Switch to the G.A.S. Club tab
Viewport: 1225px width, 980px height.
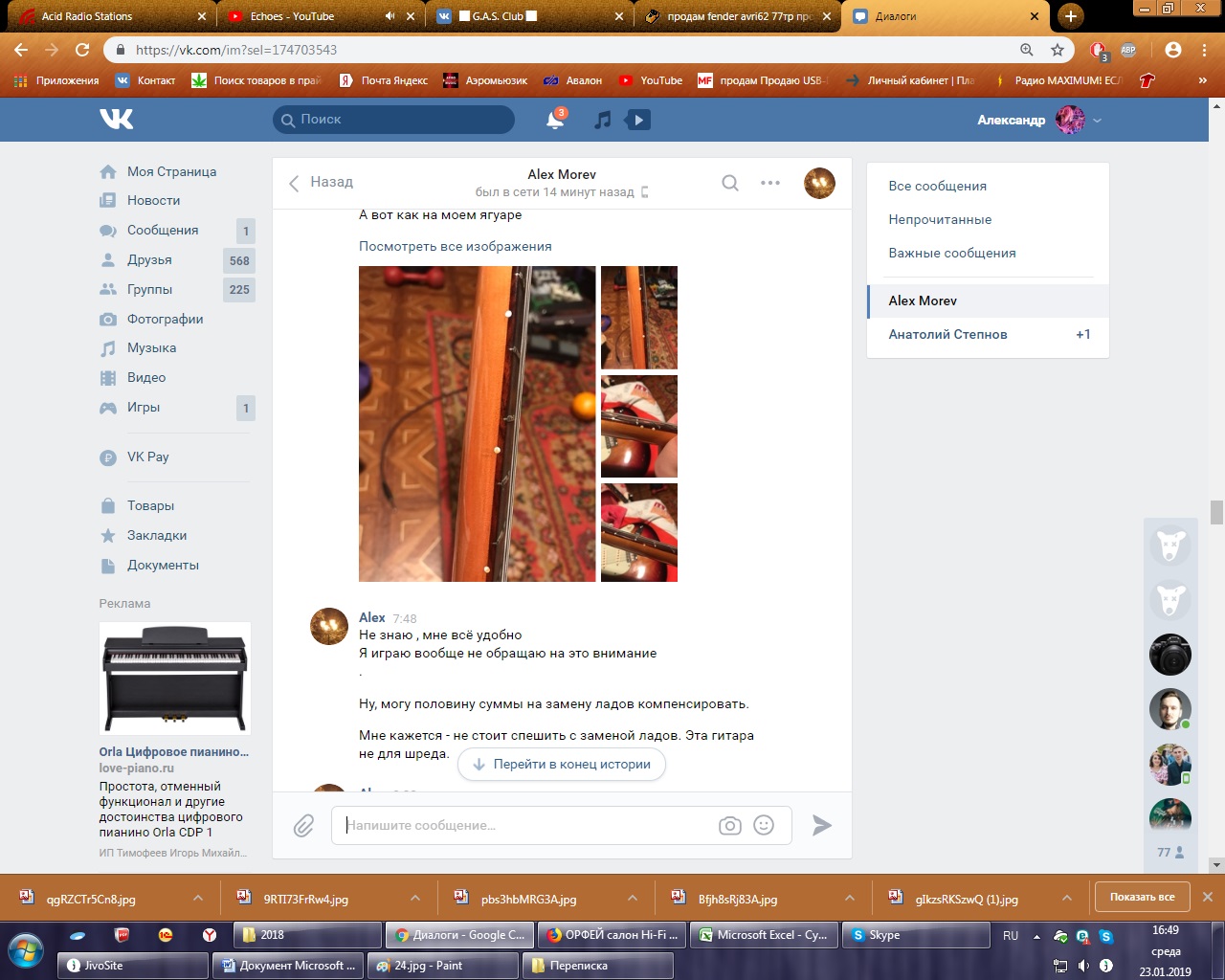click(528, 16)
